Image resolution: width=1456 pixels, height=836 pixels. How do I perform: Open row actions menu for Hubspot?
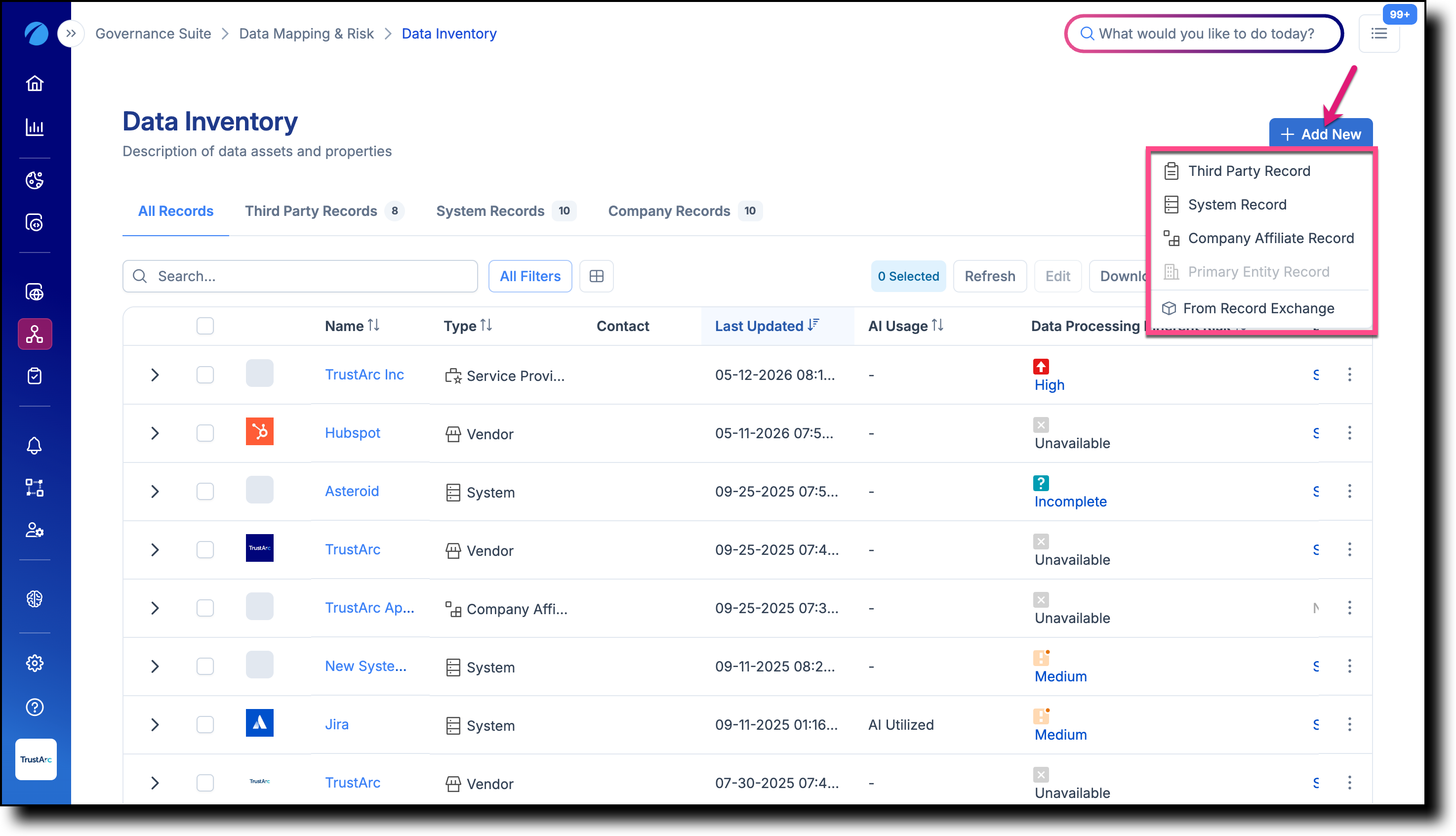[x=1350, y=433]
